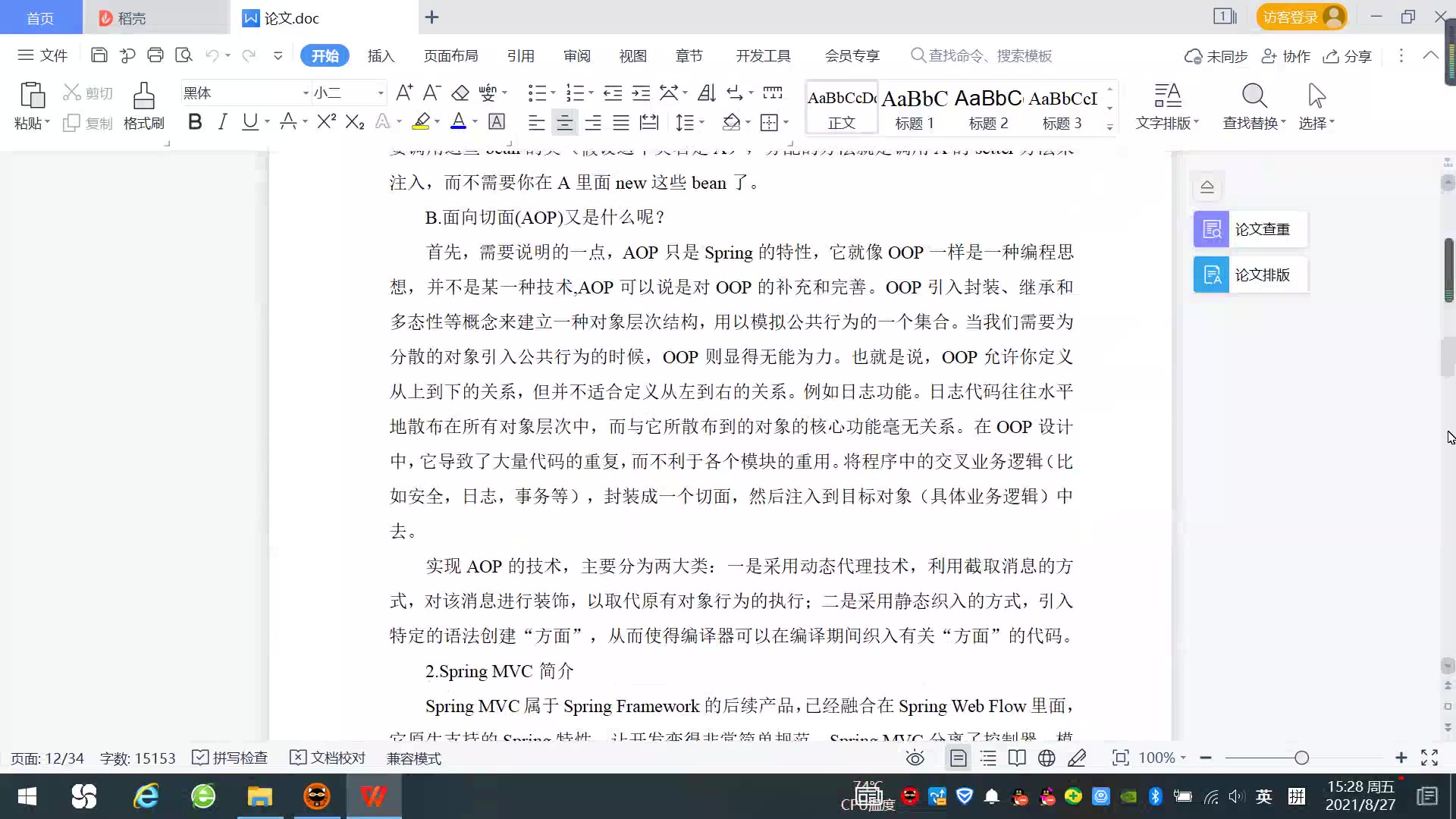The height and width of the screenshot is (819, 1456).
Task: Toggle Italic formatting
Action: pyautogui.click(x=222, y=121)
